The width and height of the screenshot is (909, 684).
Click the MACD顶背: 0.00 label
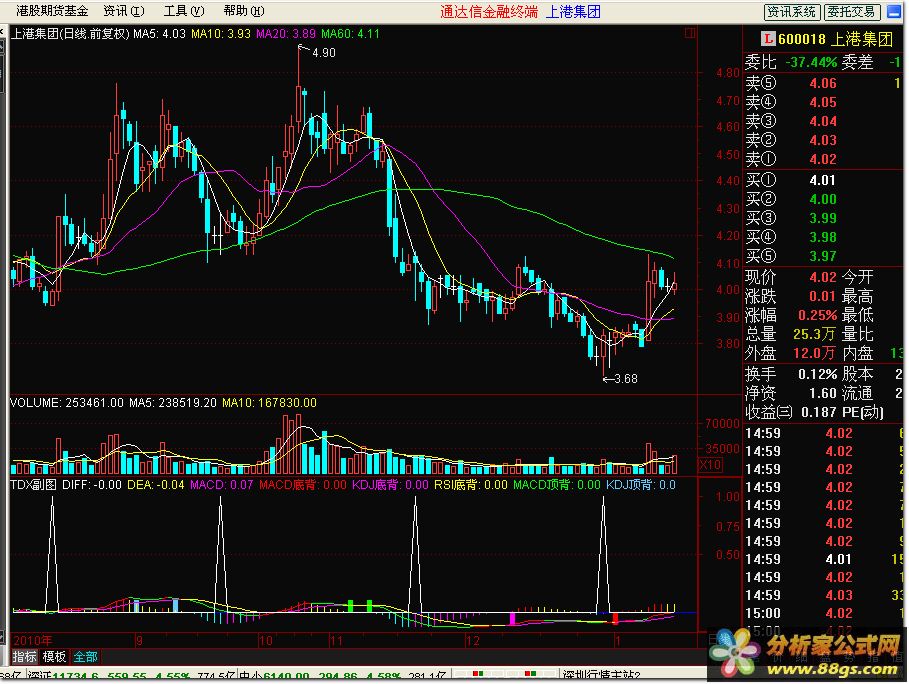click(557, 485)
